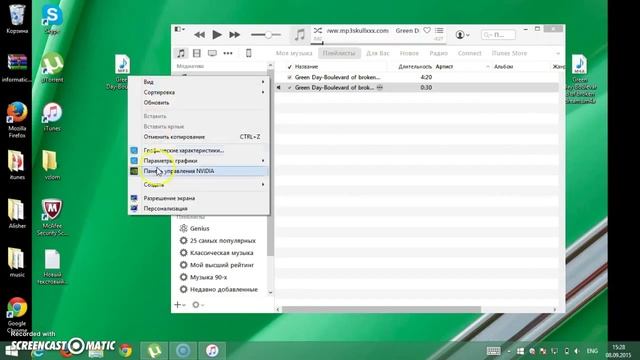Screen dimensions: 640x360
Task: Click the iTunes search field
Action: 498,35
